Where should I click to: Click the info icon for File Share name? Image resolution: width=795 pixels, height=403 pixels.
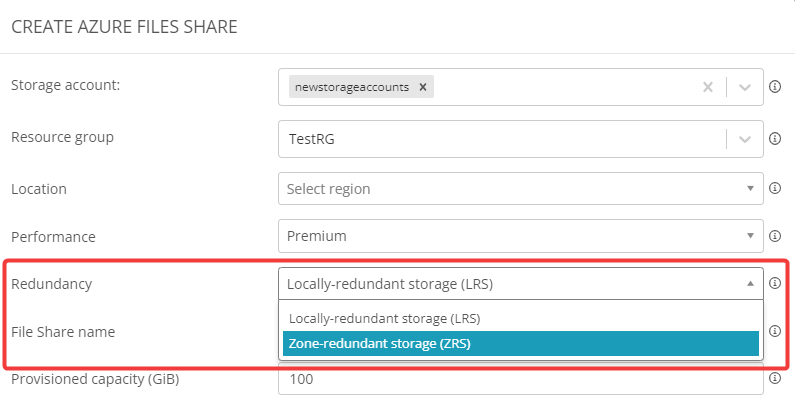(774, 331)
